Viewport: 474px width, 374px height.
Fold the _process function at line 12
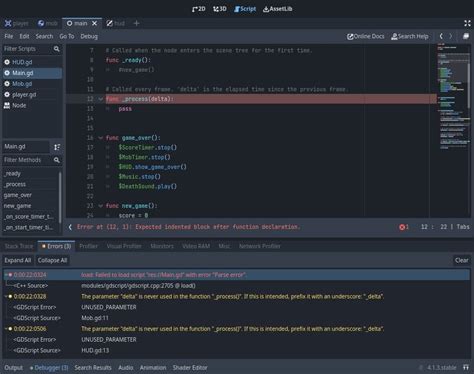tap(100, 99)
